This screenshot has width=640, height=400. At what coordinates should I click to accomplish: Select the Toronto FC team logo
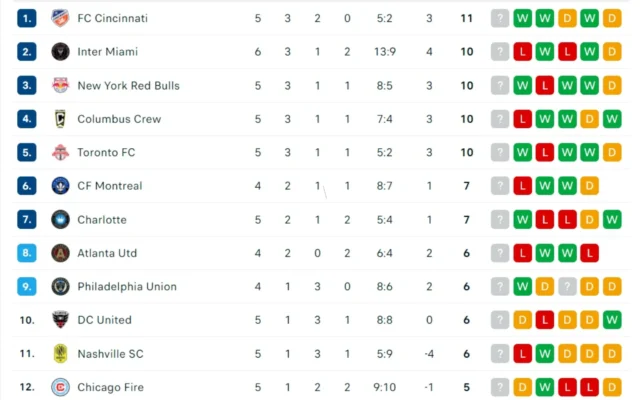tap(60, 153)
